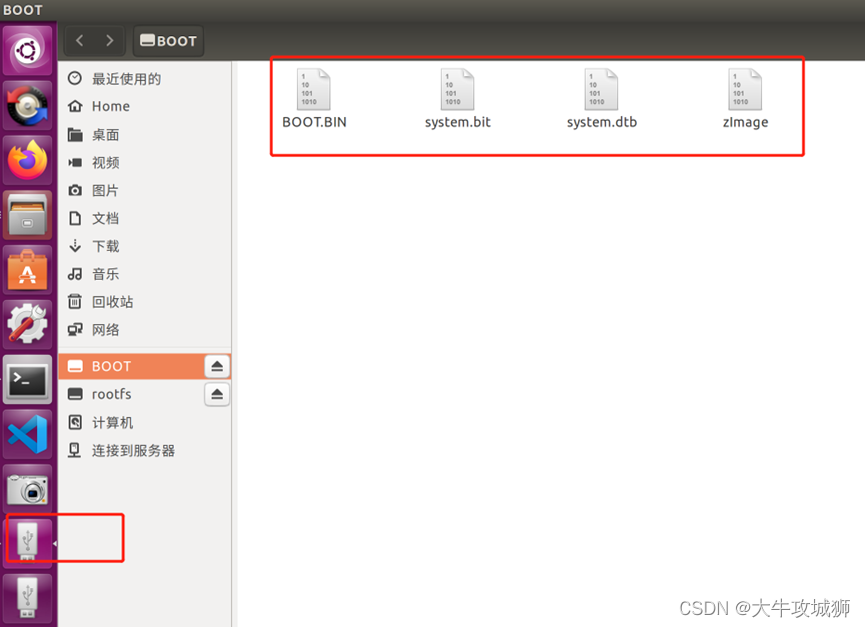This screenshot has height=627, width=865.
Task: Launch the backup/disc utility in dock
Action: coord(28,105)
